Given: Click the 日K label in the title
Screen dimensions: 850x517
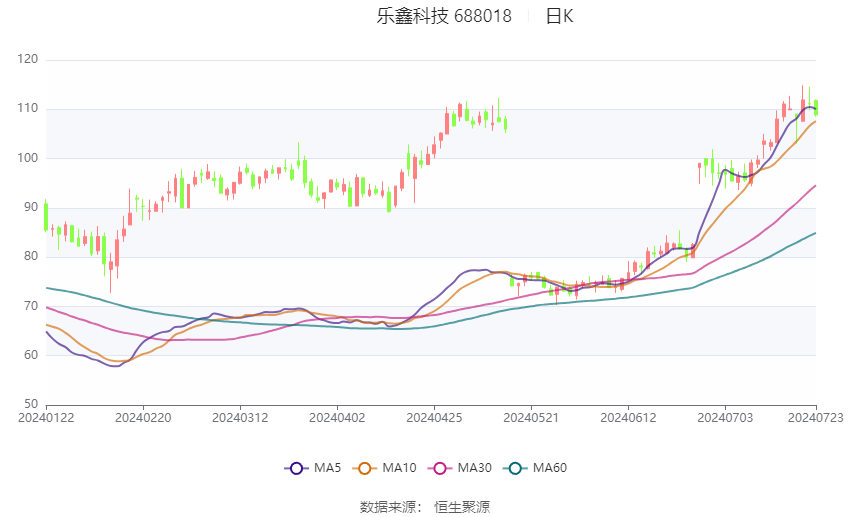Looking at the screenshot, I should tap(559, 16).
